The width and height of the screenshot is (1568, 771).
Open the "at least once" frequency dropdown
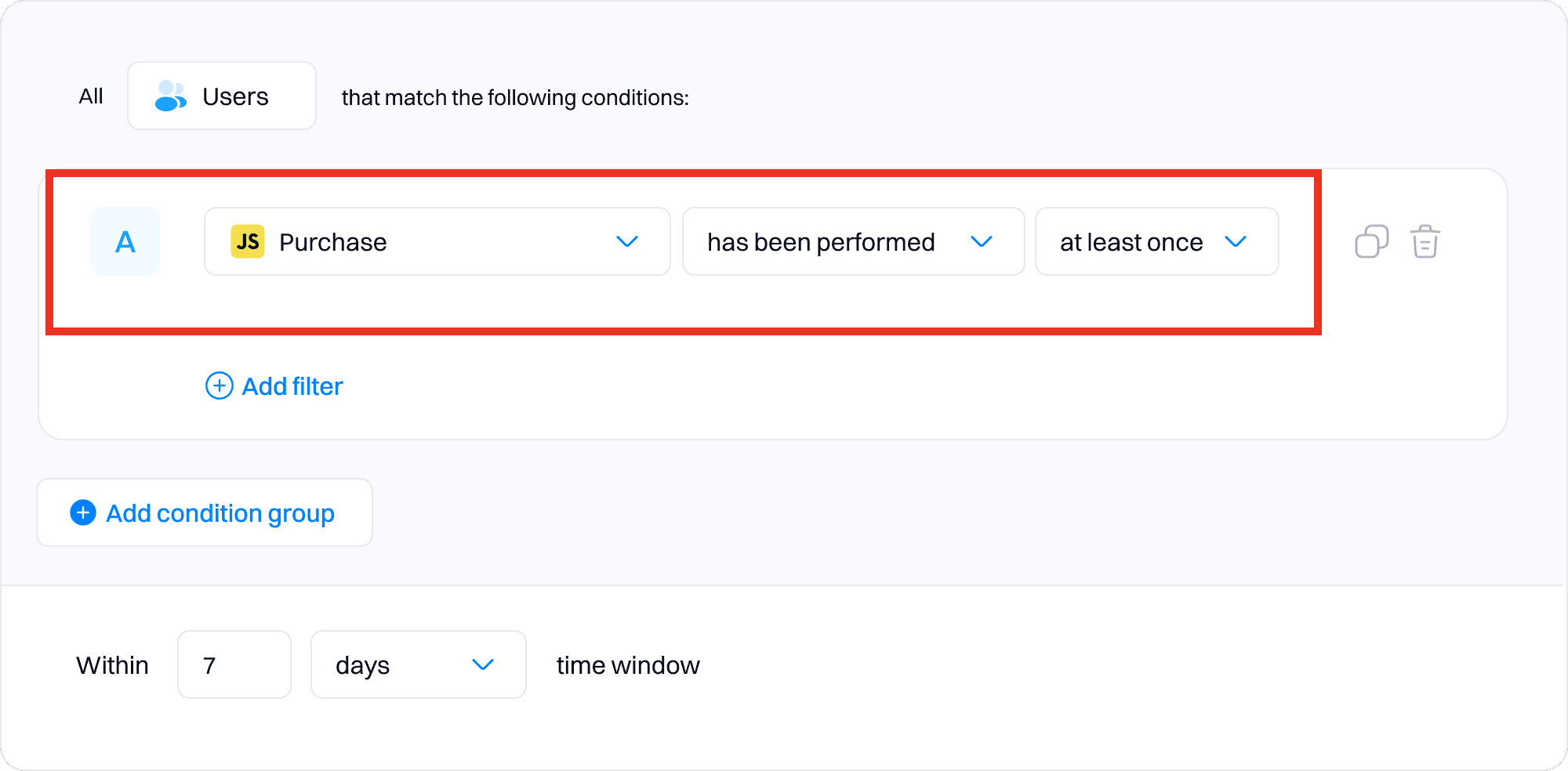[x=1156, y=241]
